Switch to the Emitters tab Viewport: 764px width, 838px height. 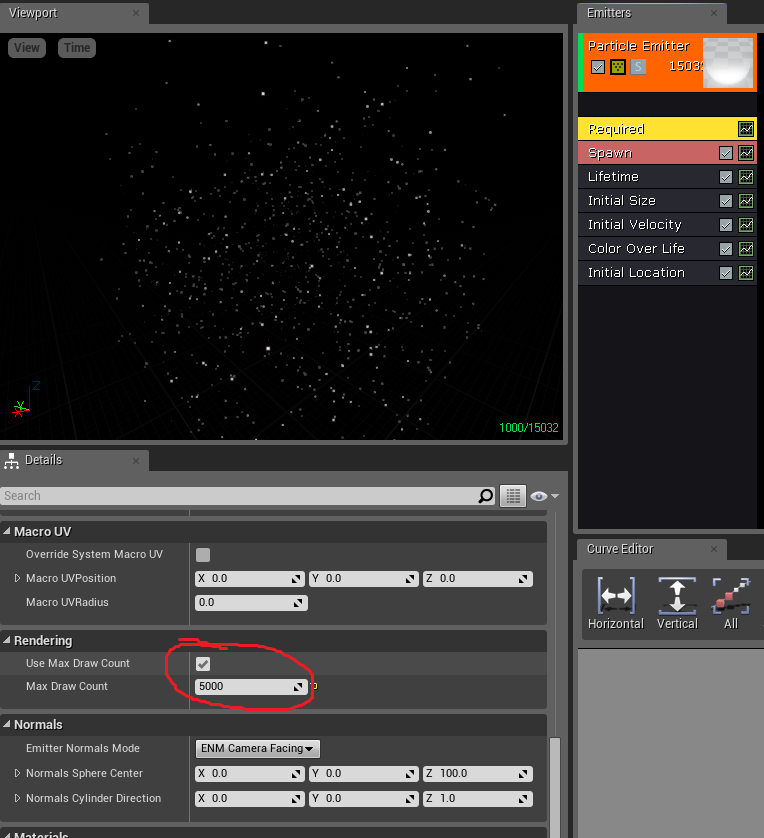609,13
